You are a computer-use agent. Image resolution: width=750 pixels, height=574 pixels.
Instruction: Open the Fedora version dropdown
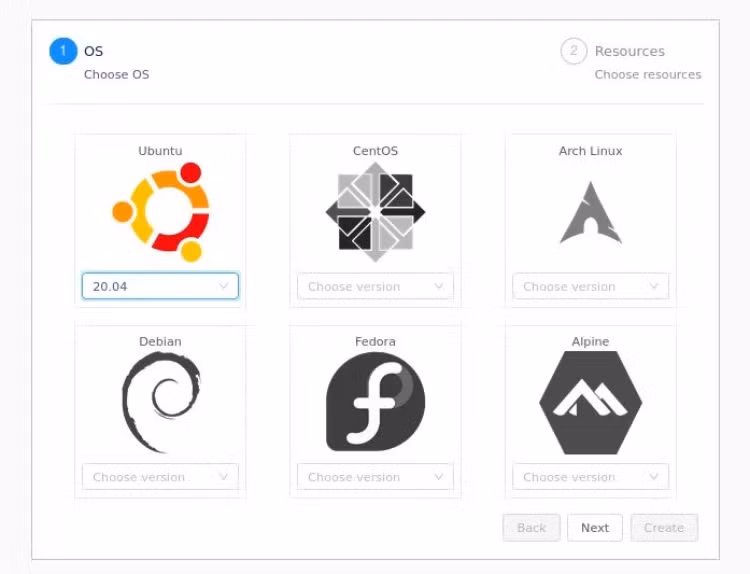click(x=375, y=476)
